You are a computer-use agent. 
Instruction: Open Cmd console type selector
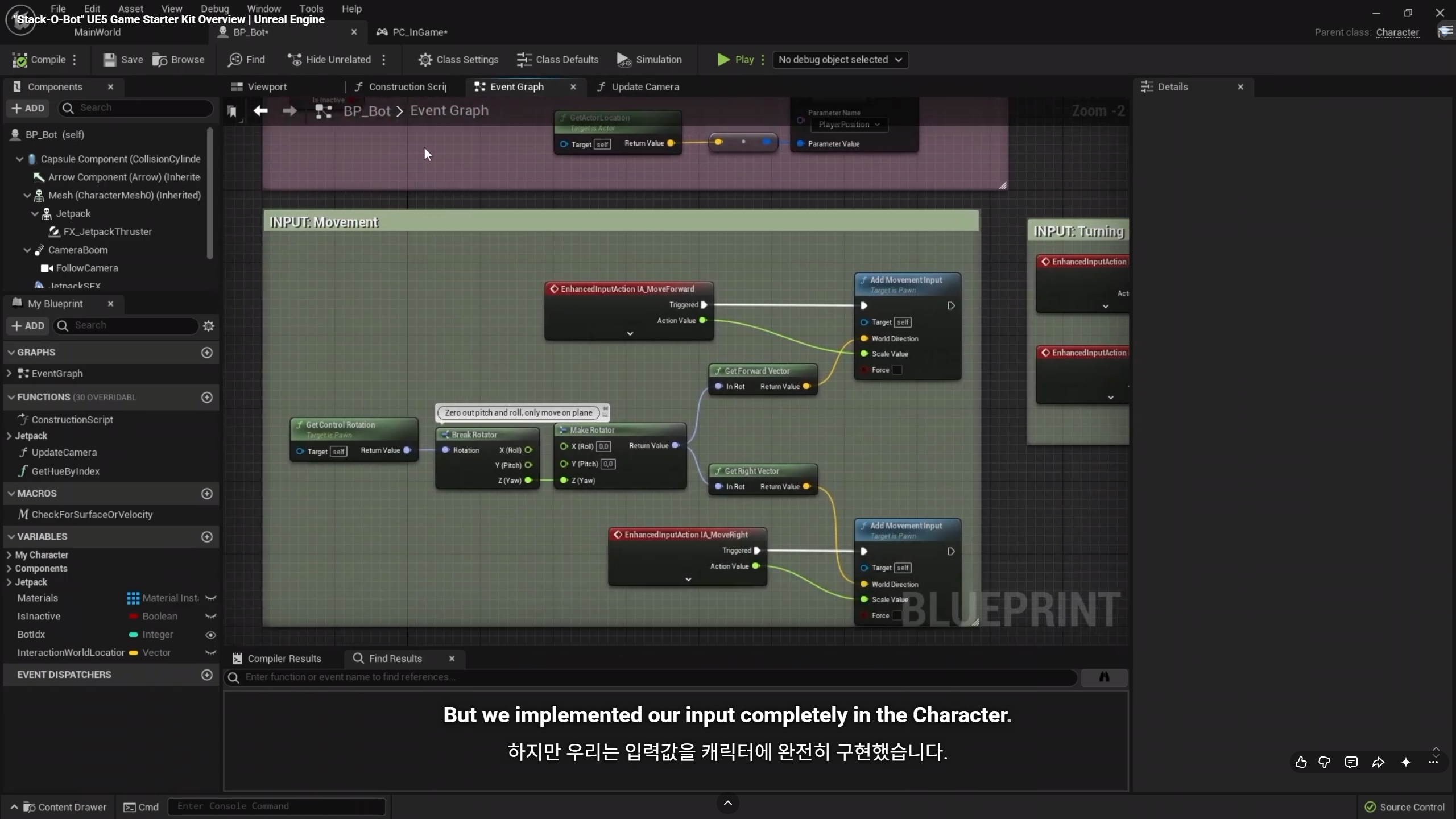coord(141,807)
